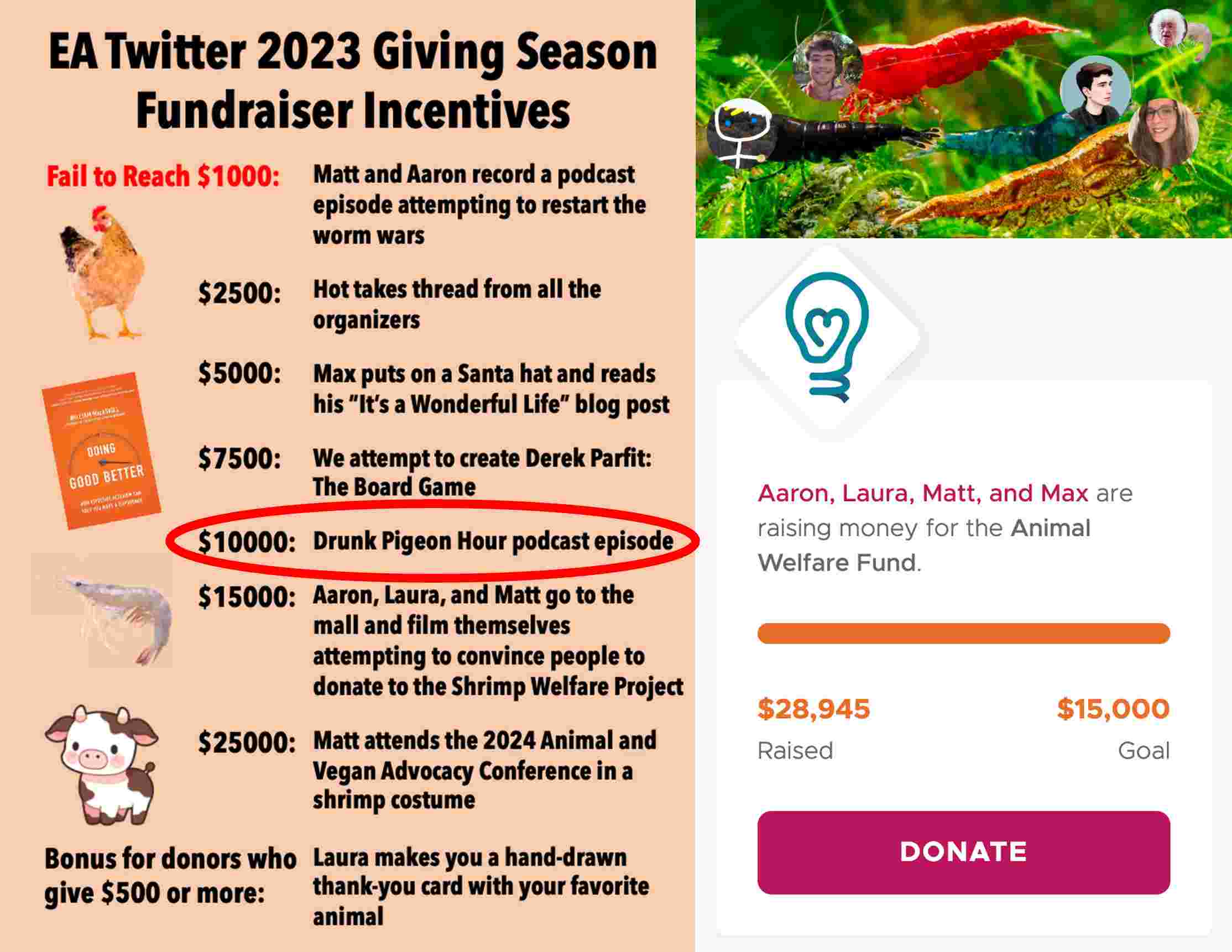Click the orange fundraising progress bar

963,634
